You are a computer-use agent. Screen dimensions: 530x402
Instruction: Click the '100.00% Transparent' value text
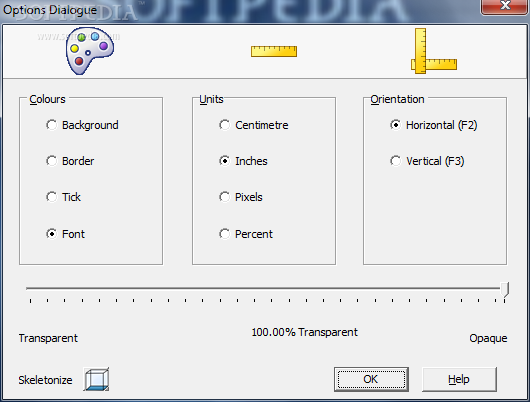point(305,332)
